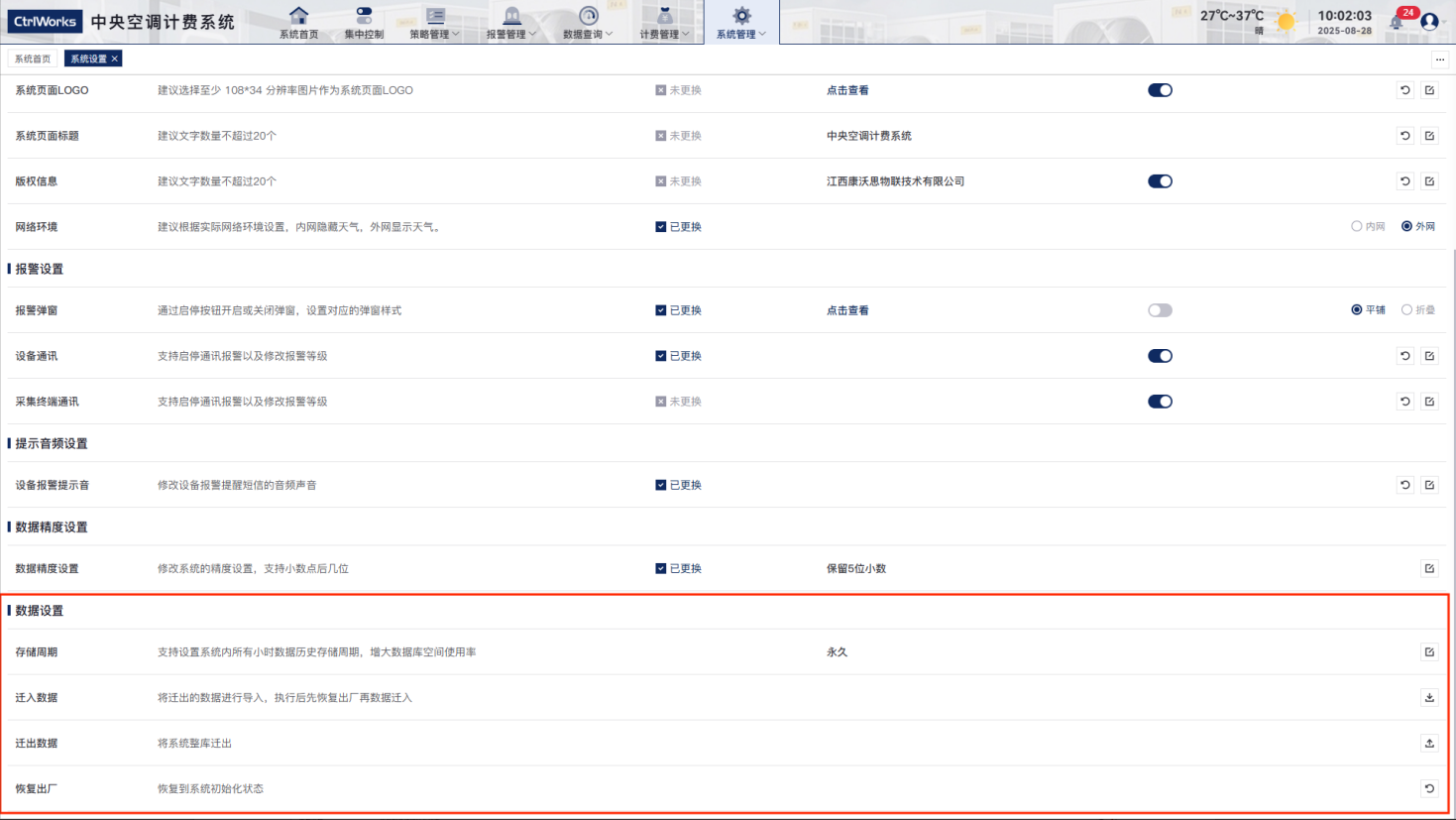Click the user profile avatar icon
The width and height of the screenshot is (1456, 820).
[x=1429, y=22]
